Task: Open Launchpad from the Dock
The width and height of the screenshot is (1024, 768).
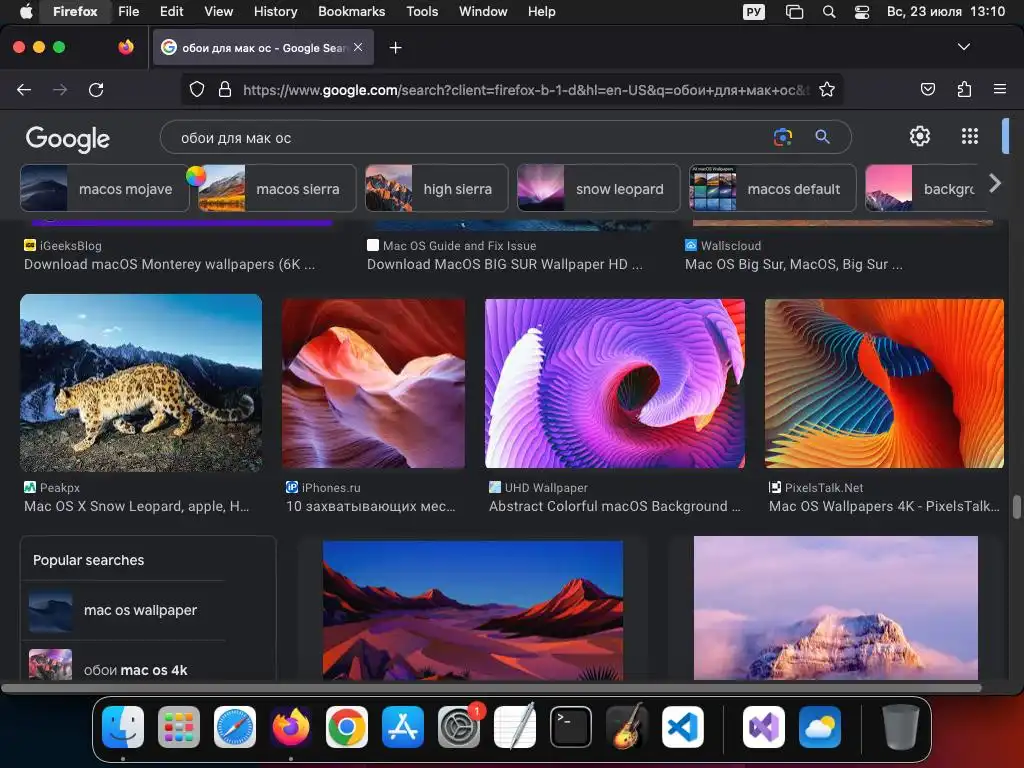Action: point(178,727)
